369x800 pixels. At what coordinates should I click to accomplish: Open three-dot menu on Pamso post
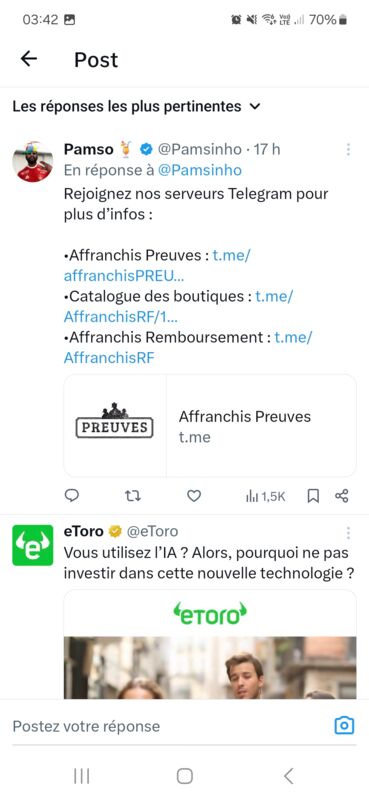(x=348, y=149)
